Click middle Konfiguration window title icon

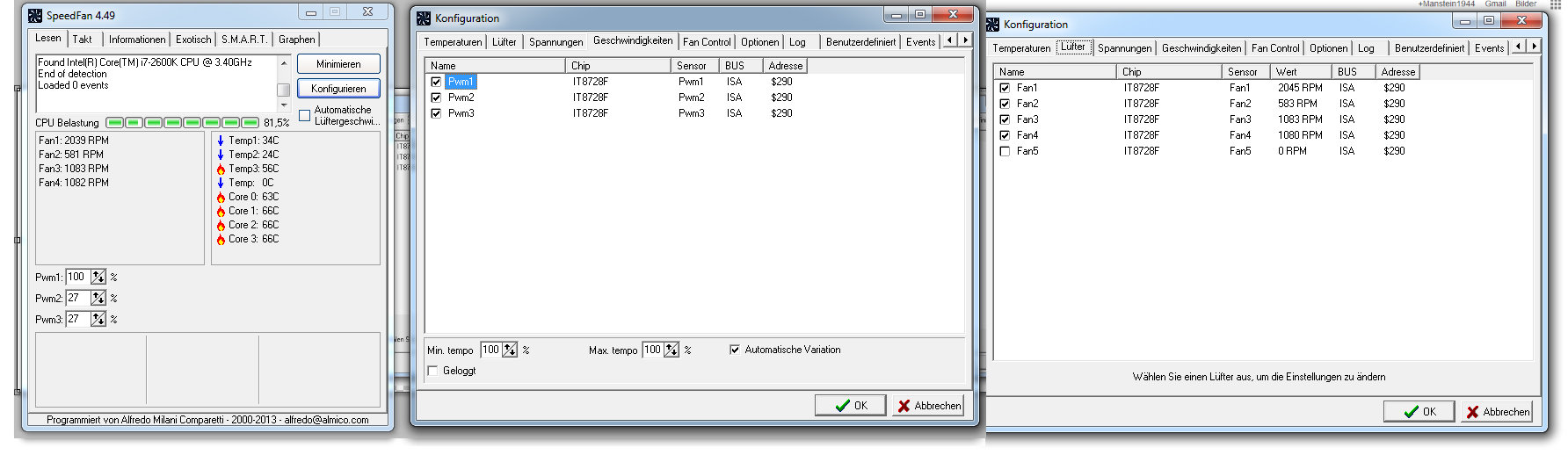[424, 18]
